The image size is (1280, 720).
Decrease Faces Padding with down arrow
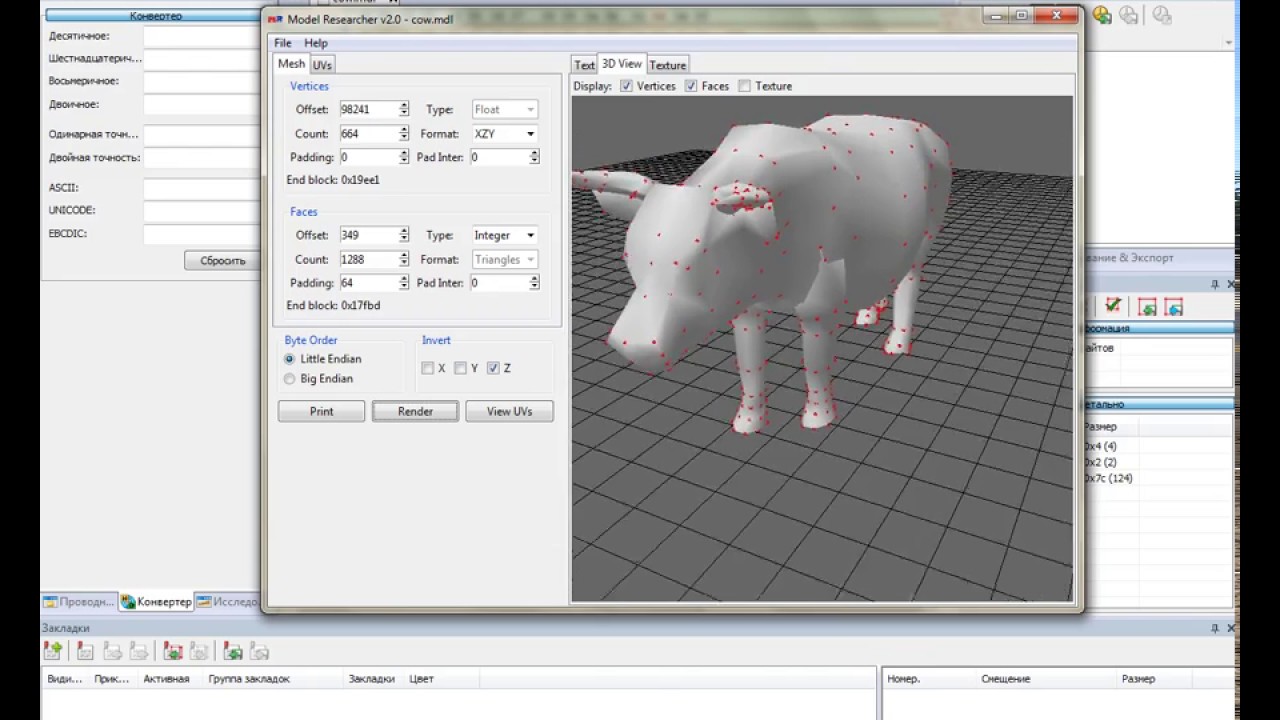click(404, 287)
